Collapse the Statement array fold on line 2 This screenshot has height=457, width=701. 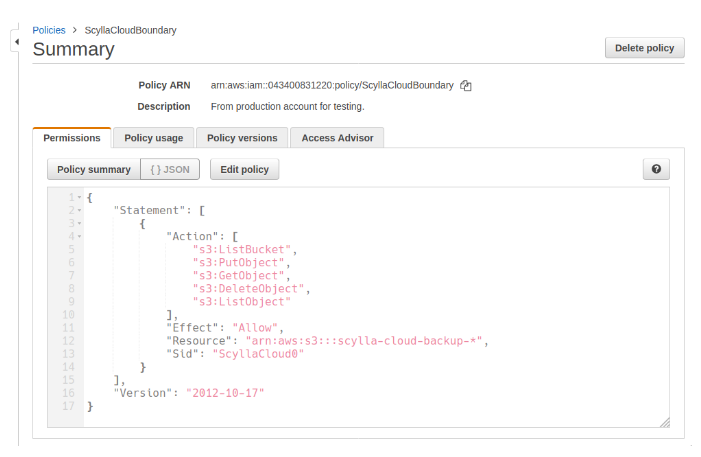(x=80, y=210)
